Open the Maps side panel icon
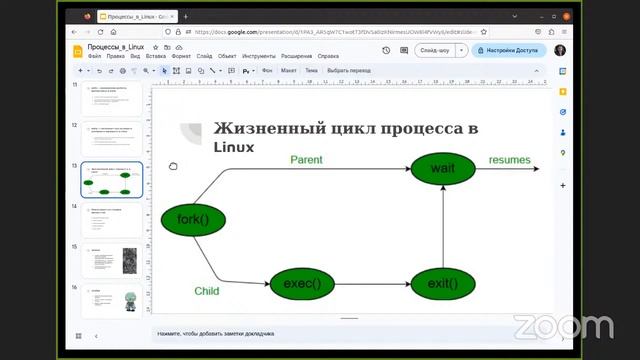The image size is (640, 360). tap(563, 153)
